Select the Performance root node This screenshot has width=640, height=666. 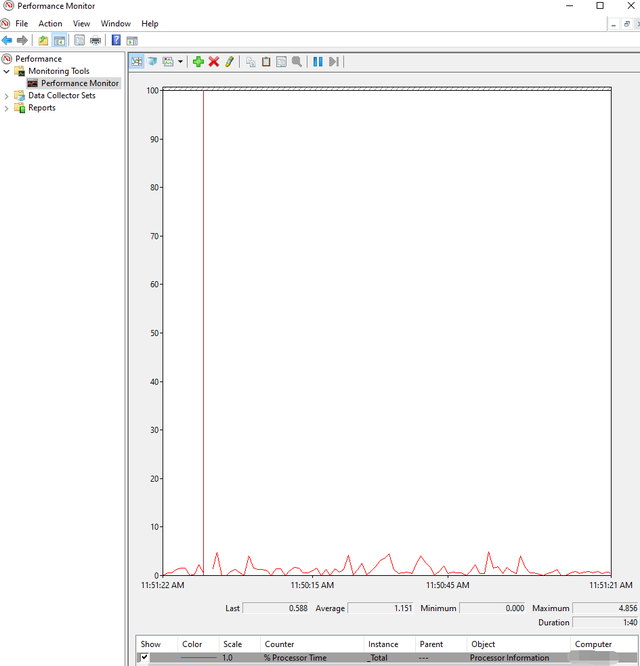point(38,59)
